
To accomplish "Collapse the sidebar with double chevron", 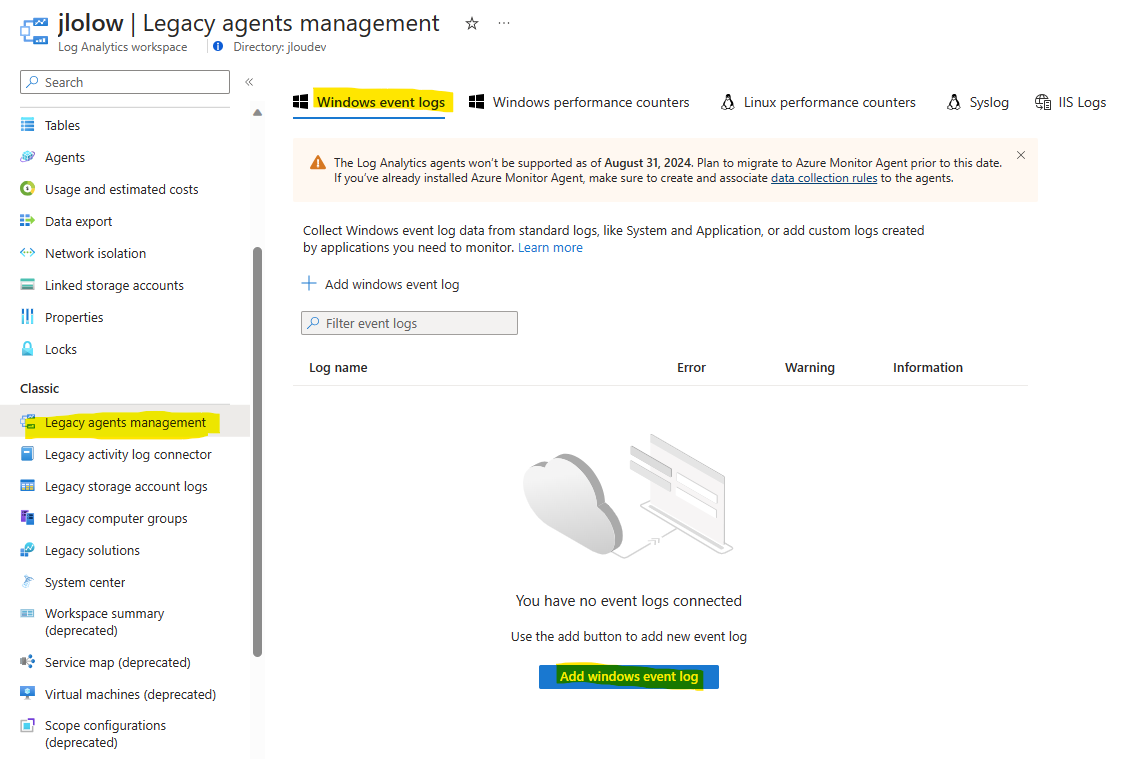I will point(249,82).
